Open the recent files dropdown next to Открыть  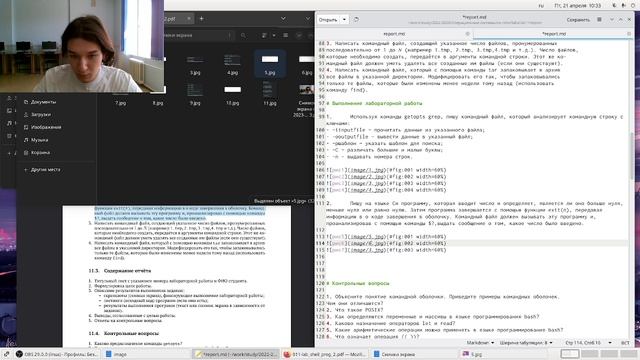coord(344,20)
